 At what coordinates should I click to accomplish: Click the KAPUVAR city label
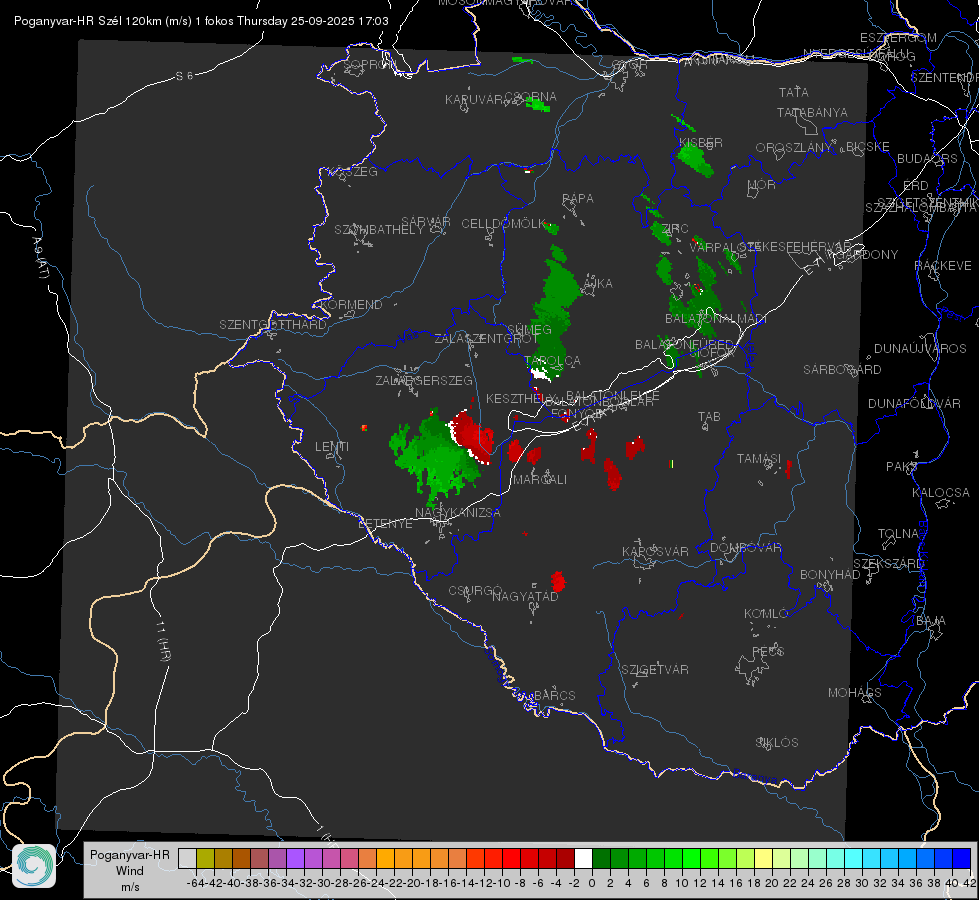pyautogui.click(x=474, y=100)
